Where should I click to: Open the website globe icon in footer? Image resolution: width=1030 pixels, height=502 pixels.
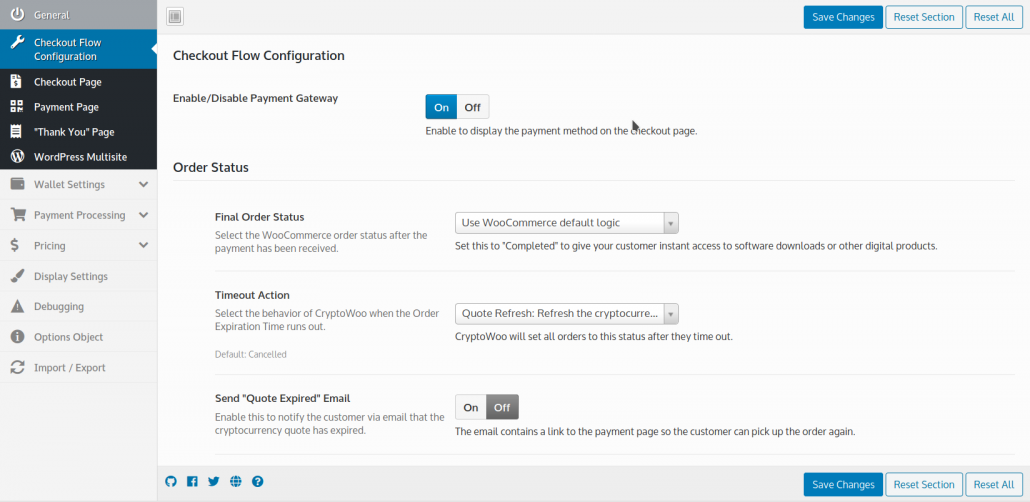(x=236, y=482)
